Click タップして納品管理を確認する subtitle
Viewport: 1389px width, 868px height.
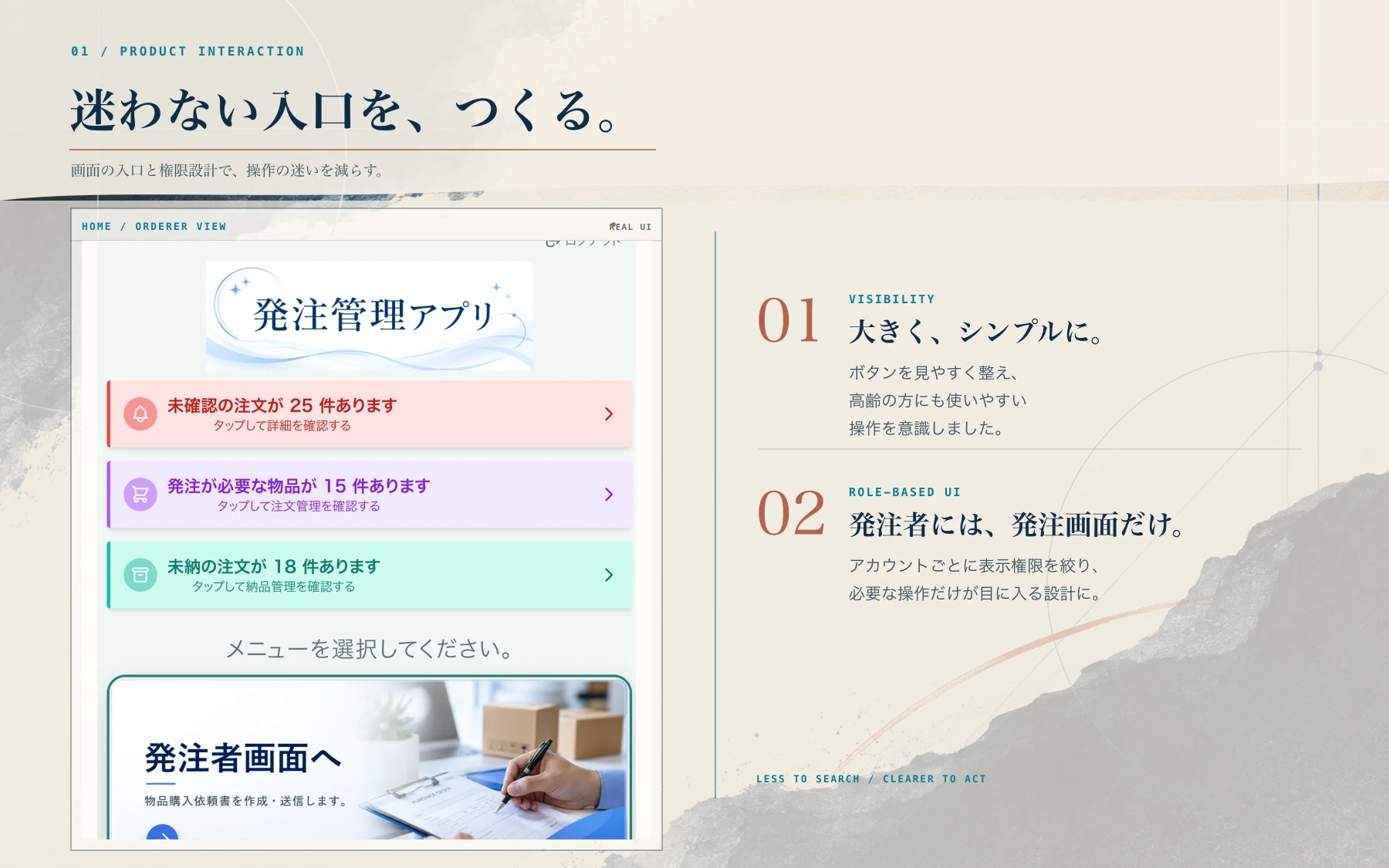pyautogui.click(x=273, y=586)
